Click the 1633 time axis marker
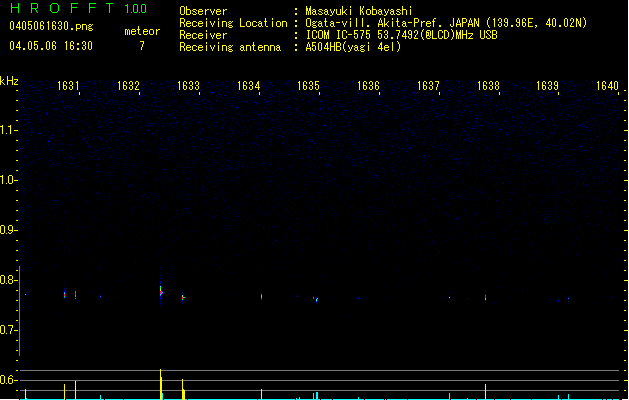Image resolution: width=629 pixels, height=400 pixels. (188, 86)
